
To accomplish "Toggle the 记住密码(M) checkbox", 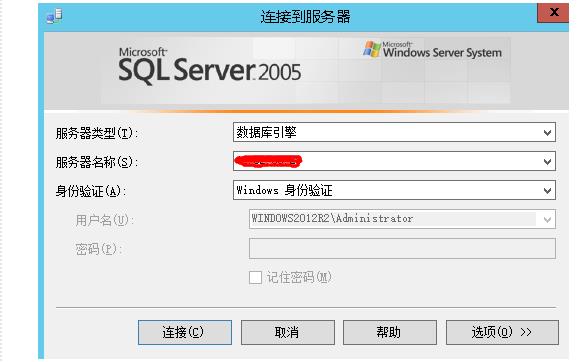I will click(255, 277).
